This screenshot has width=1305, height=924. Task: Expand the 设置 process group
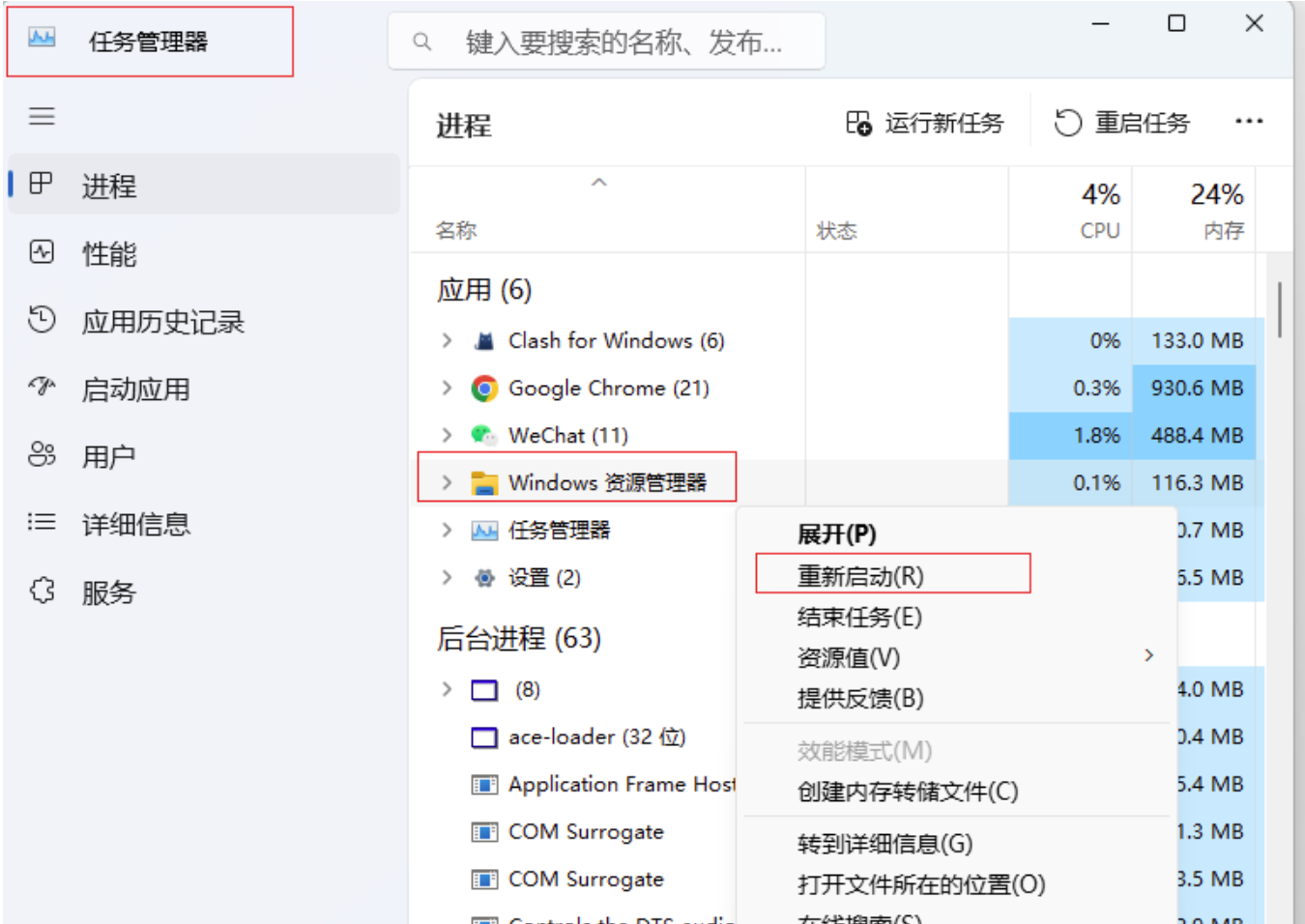pyautogui.click(x=447, y=578)
